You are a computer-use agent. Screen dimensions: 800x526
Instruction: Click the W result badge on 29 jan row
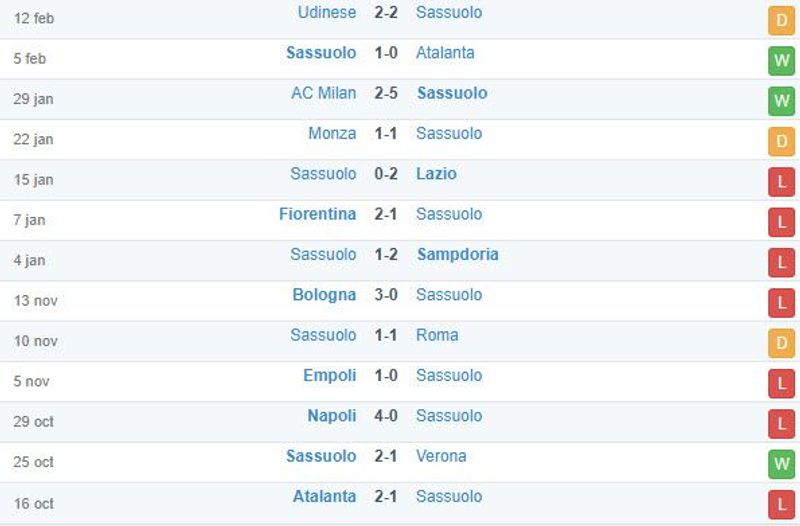[x=781, y=101]
